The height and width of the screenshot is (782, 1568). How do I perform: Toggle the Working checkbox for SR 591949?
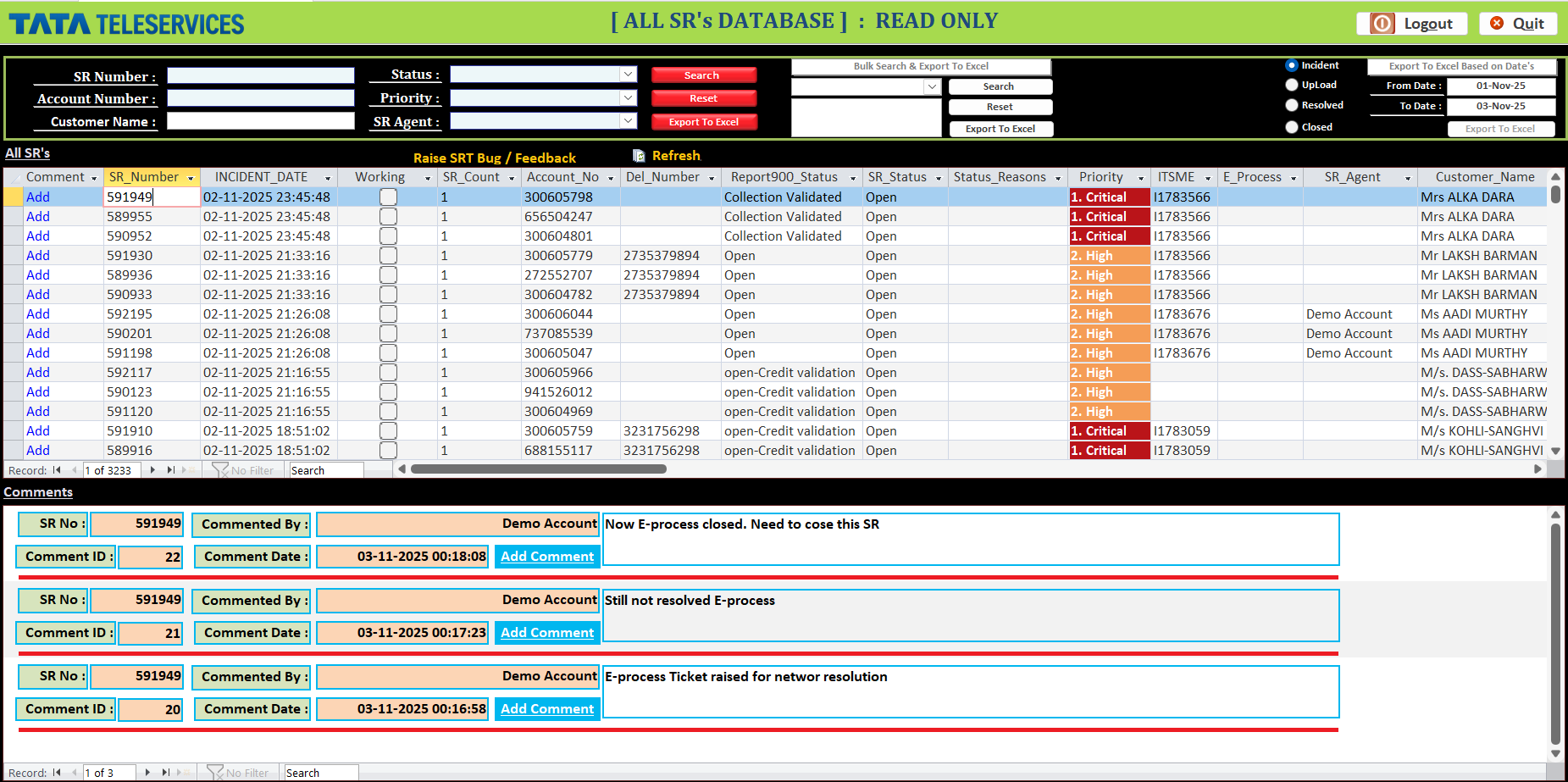click(x=388, y=196)
